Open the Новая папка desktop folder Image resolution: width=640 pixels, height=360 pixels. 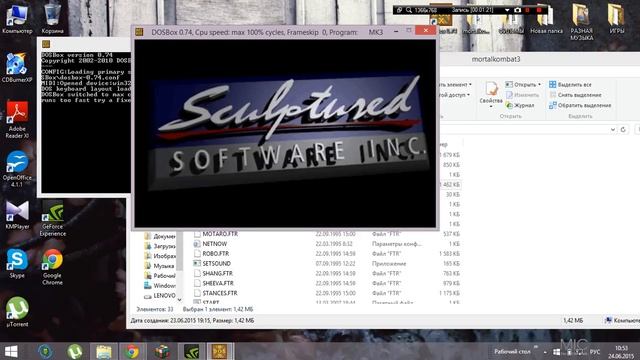tap(546, 19)
